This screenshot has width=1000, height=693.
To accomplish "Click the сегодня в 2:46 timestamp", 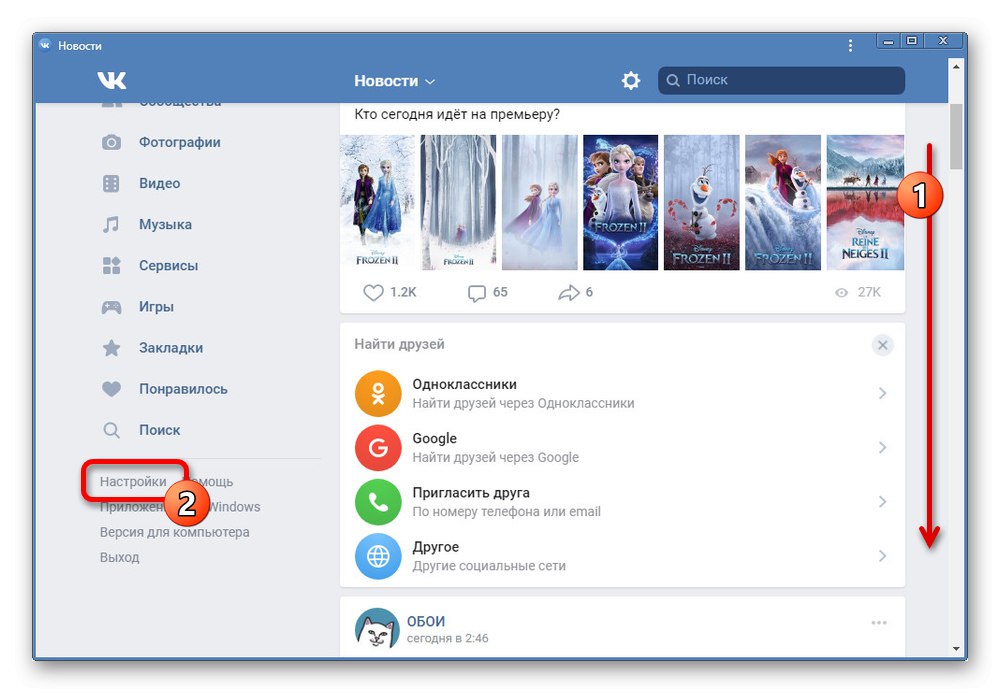I will pyautogui.click(x=448, y=638).
